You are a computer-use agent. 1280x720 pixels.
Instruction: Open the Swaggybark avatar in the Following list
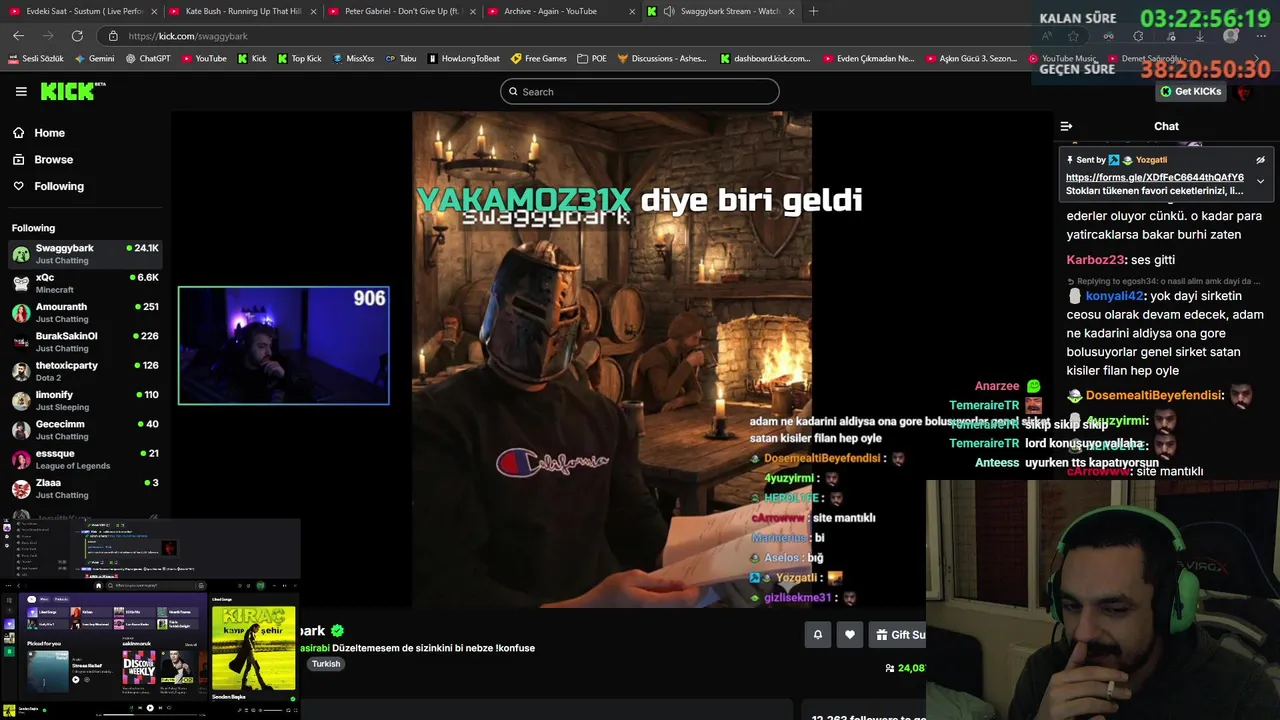(x=21, y=254)
